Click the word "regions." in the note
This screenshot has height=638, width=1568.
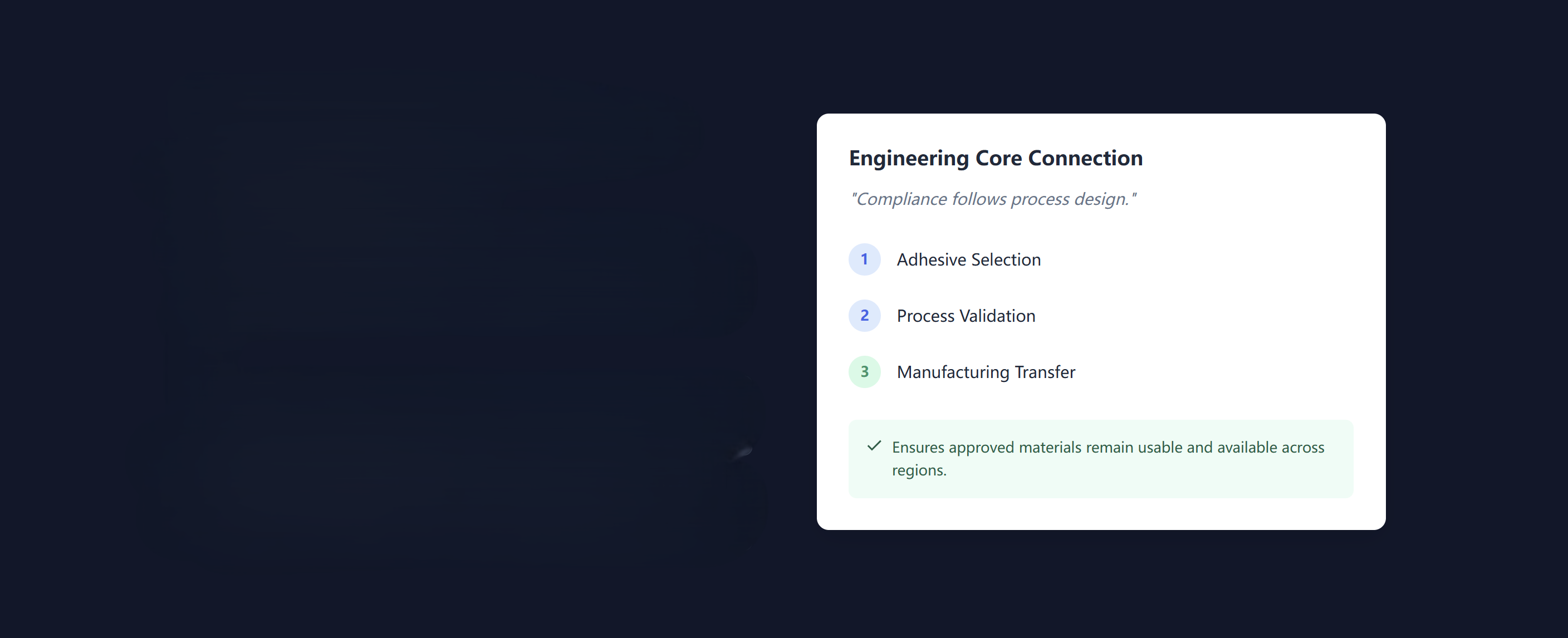[919, 470]
